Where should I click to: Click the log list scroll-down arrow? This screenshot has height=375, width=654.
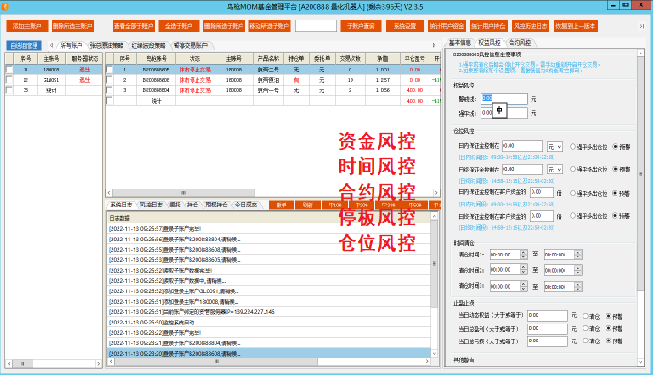click(434, 354)
